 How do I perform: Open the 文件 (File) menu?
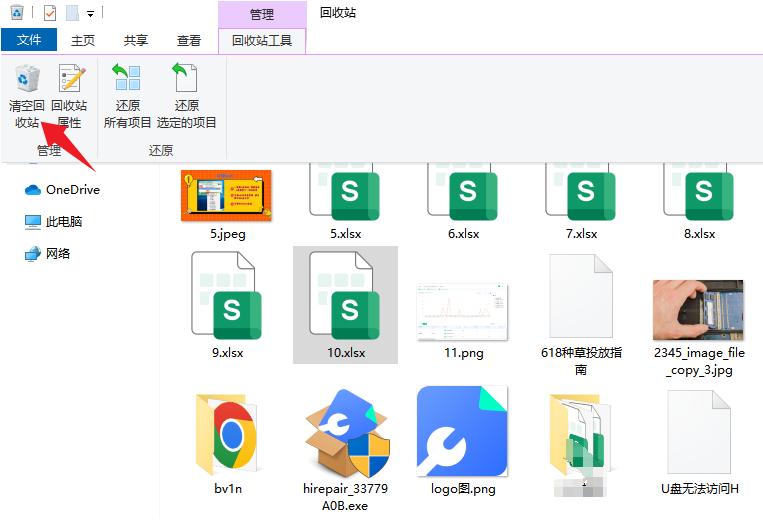click(29, 40)
